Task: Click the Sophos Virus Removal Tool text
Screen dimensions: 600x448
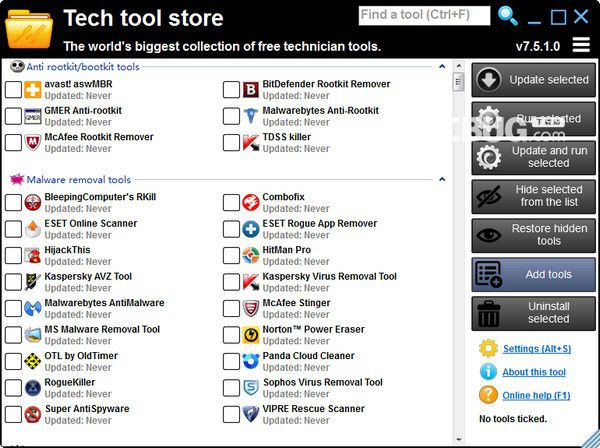Action: (x=323, y=382)
